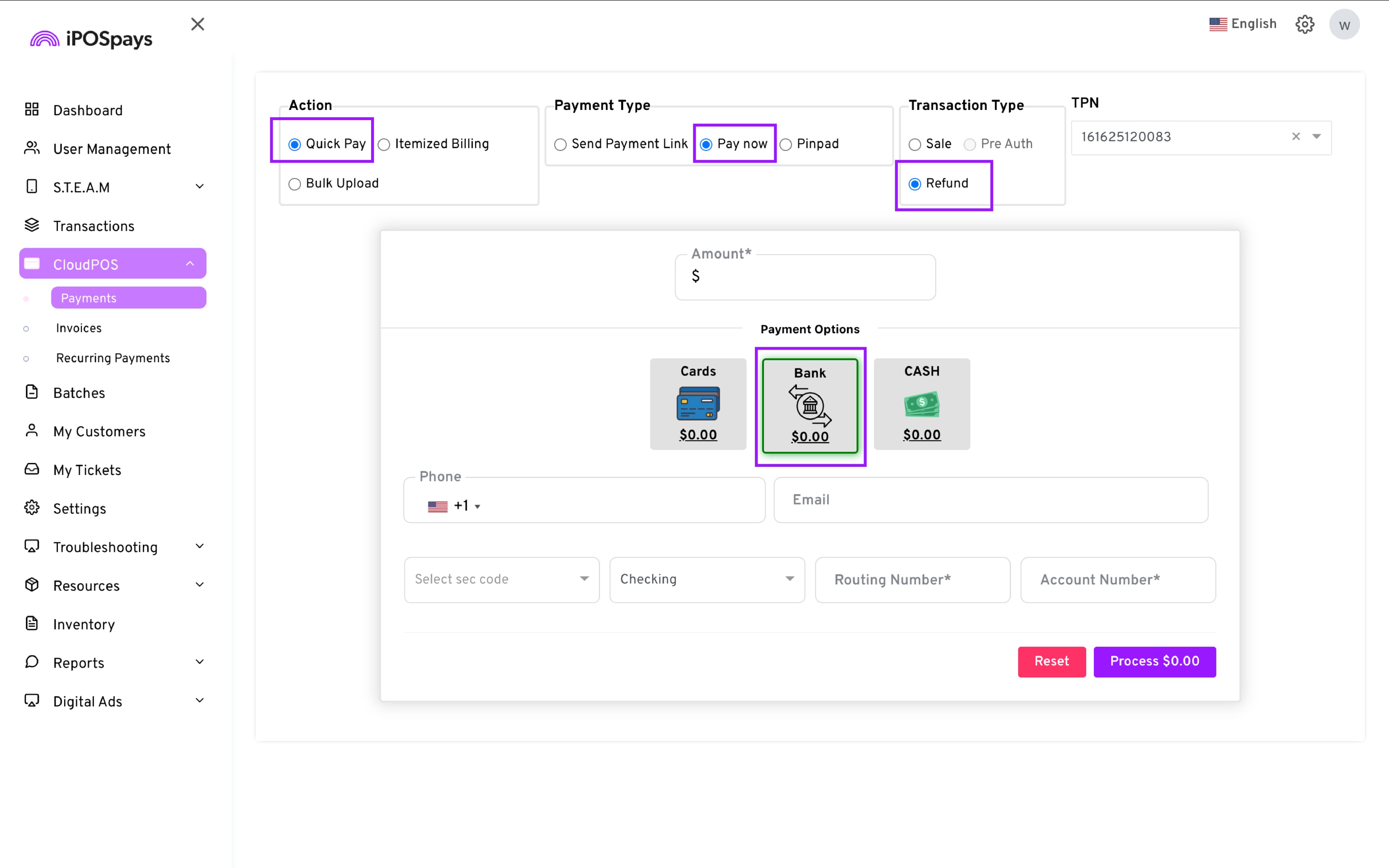
Task: Click the Cards payment option icon
Action: [698, 404]
